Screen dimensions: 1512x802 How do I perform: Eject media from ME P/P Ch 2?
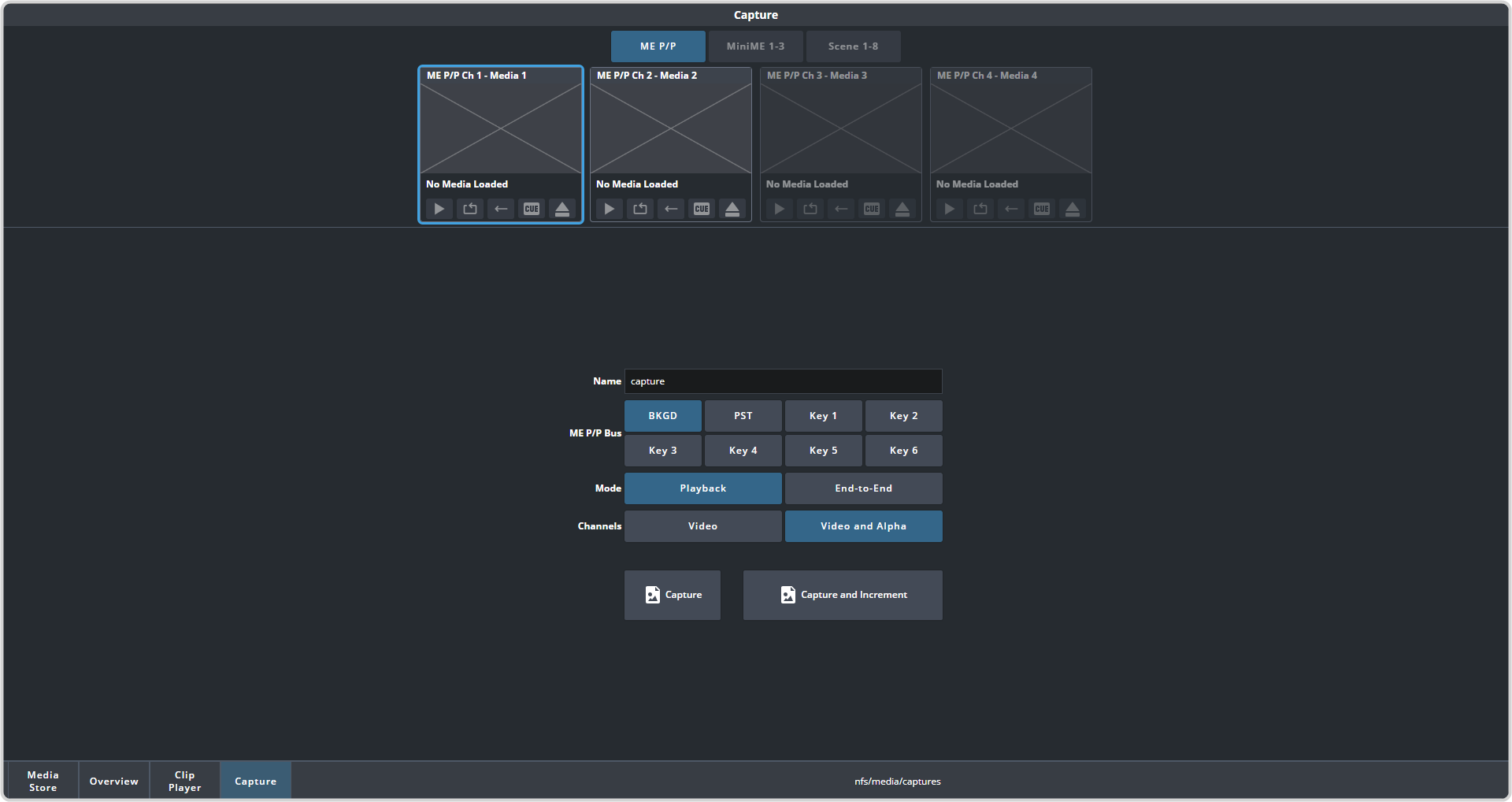pos(732,209)
